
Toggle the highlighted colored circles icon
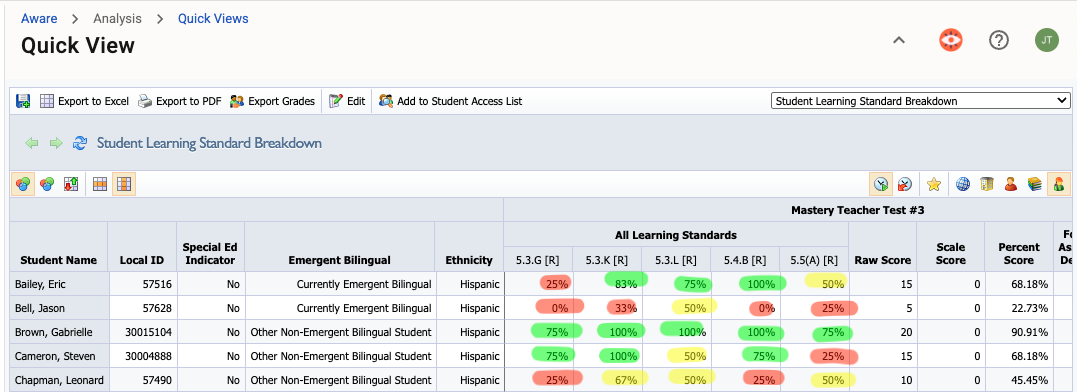(x=23, y=184)
